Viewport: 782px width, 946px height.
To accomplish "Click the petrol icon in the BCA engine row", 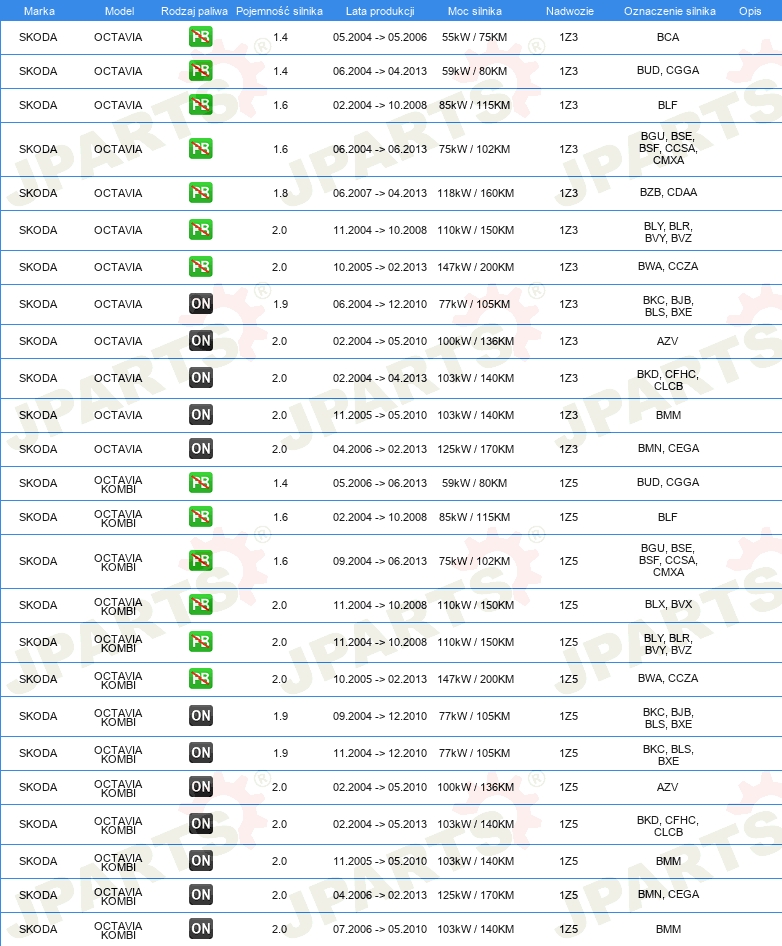I will click(200, 37).
